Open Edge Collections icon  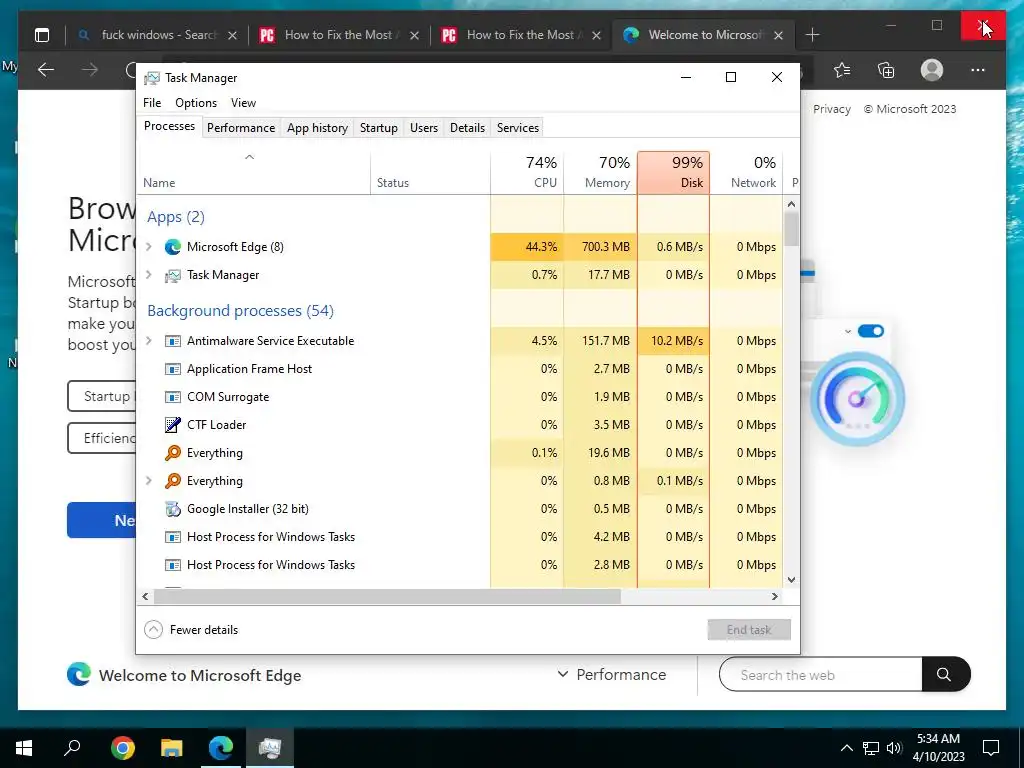pos(886,70)
